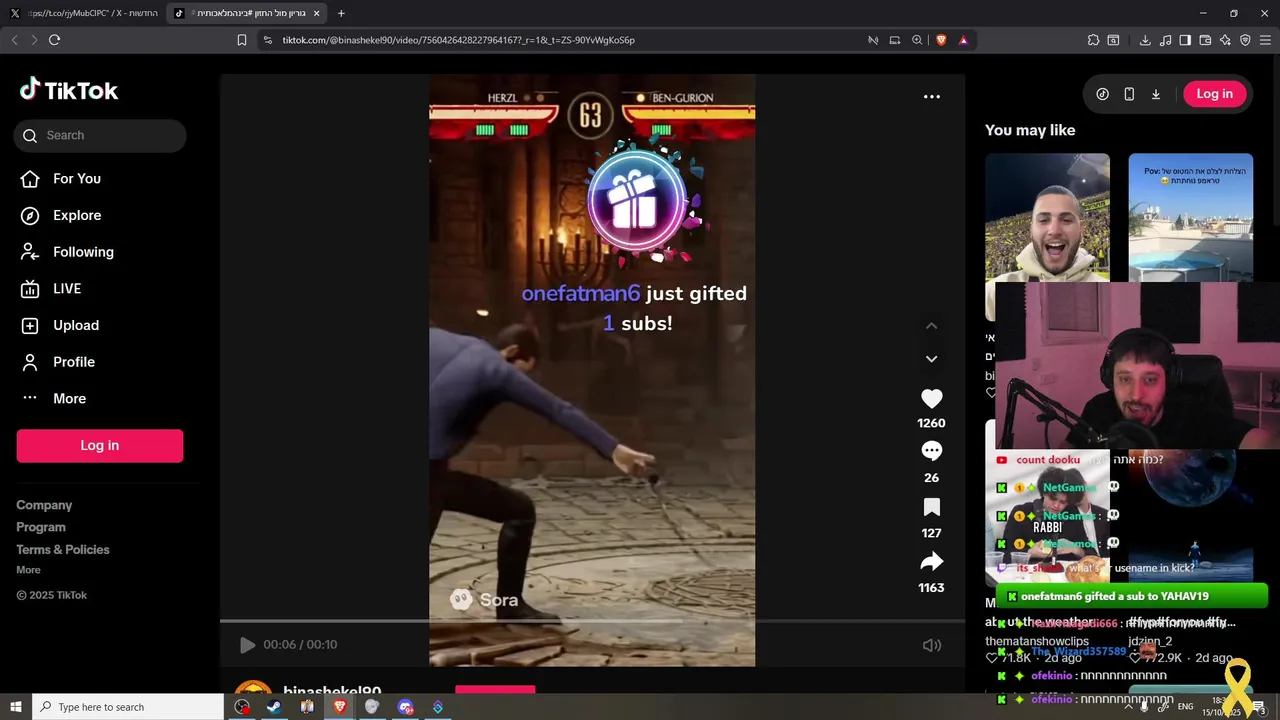Share the video with arrow icon
The image size is (1280, 720).
[931, 561]
